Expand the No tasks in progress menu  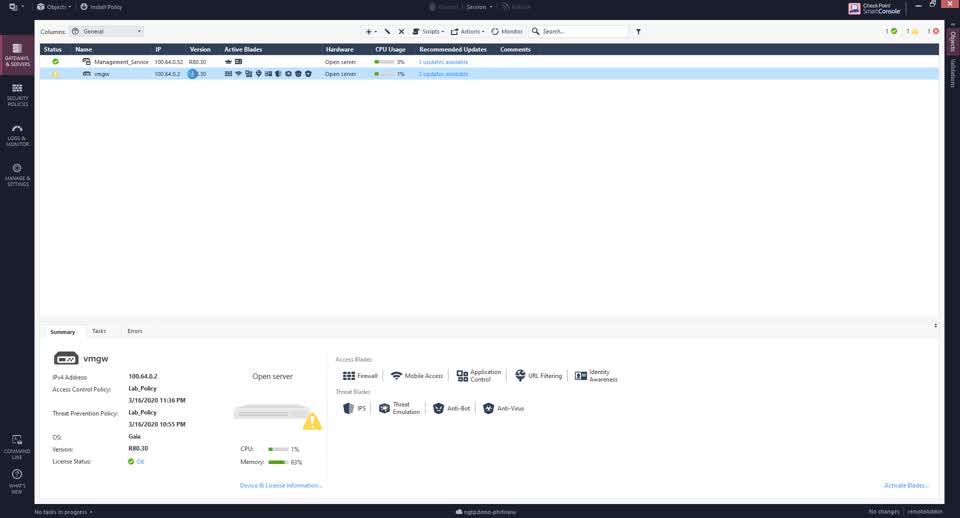[64, 512]
